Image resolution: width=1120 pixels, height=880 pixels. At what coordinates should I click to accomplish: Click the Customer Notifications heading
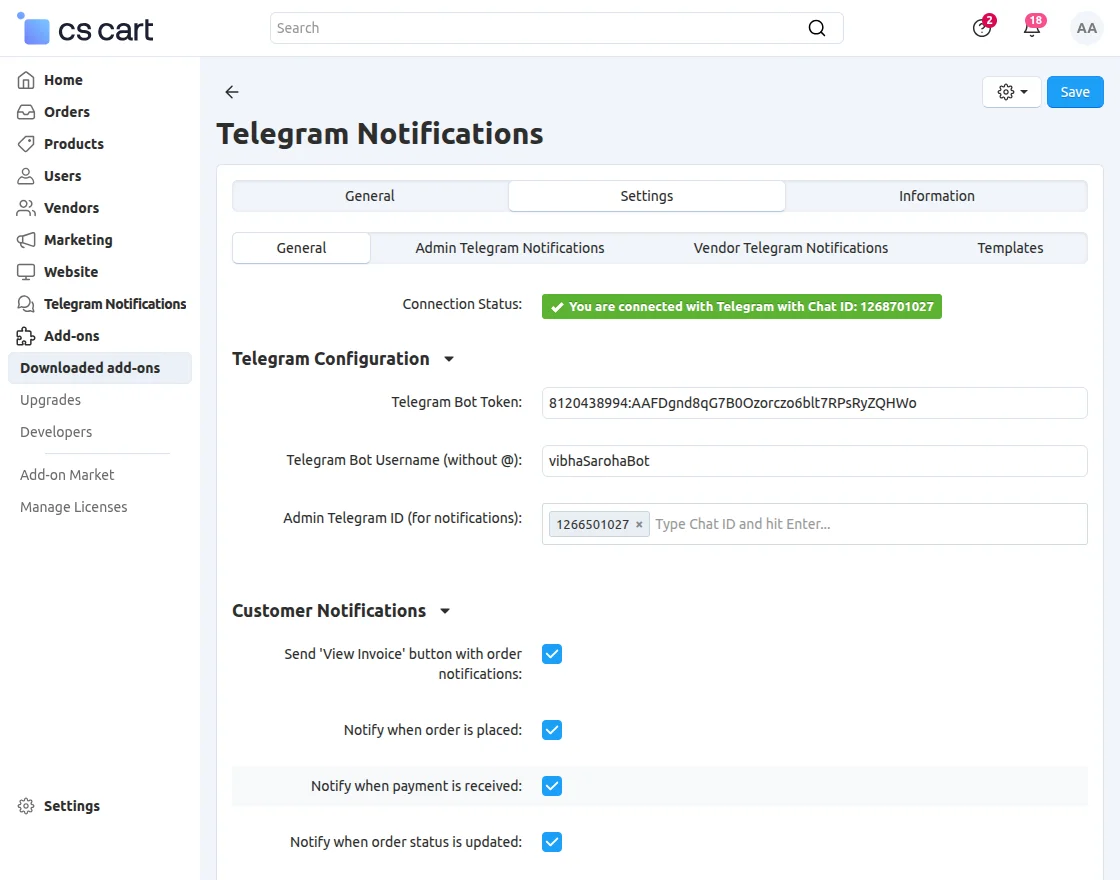[x=329, y=611]
